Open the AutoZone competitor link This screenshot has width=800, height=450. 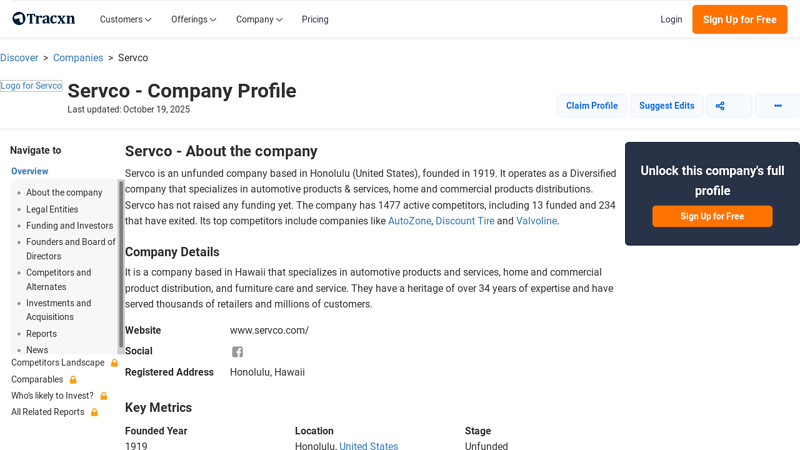coord(409,221)
